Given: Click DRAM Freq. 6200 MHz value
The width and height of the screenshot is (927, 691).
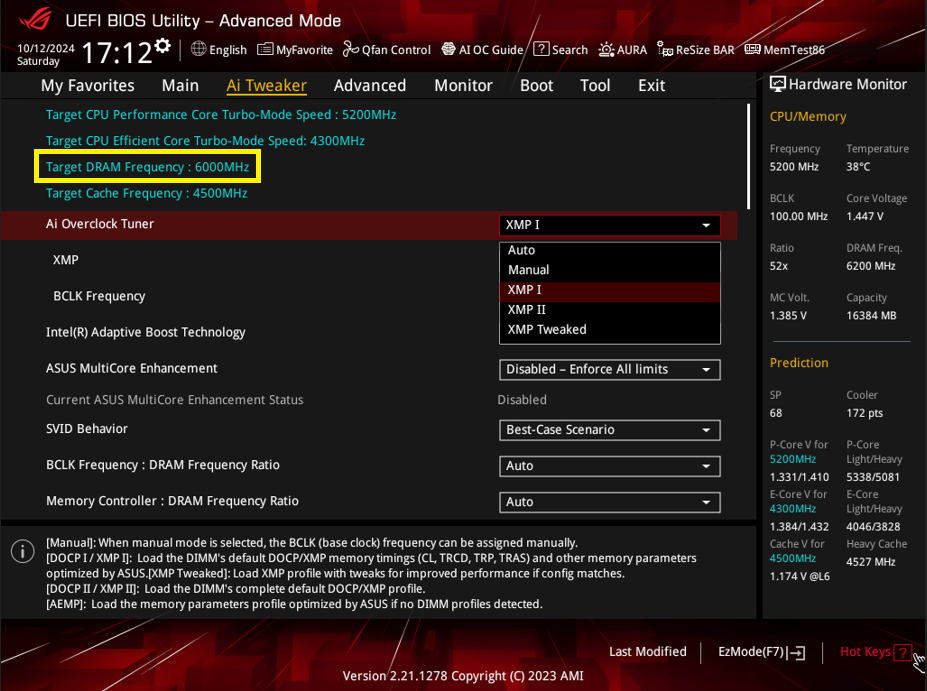Looking at the screenshot, I should [x=871, y=266].
